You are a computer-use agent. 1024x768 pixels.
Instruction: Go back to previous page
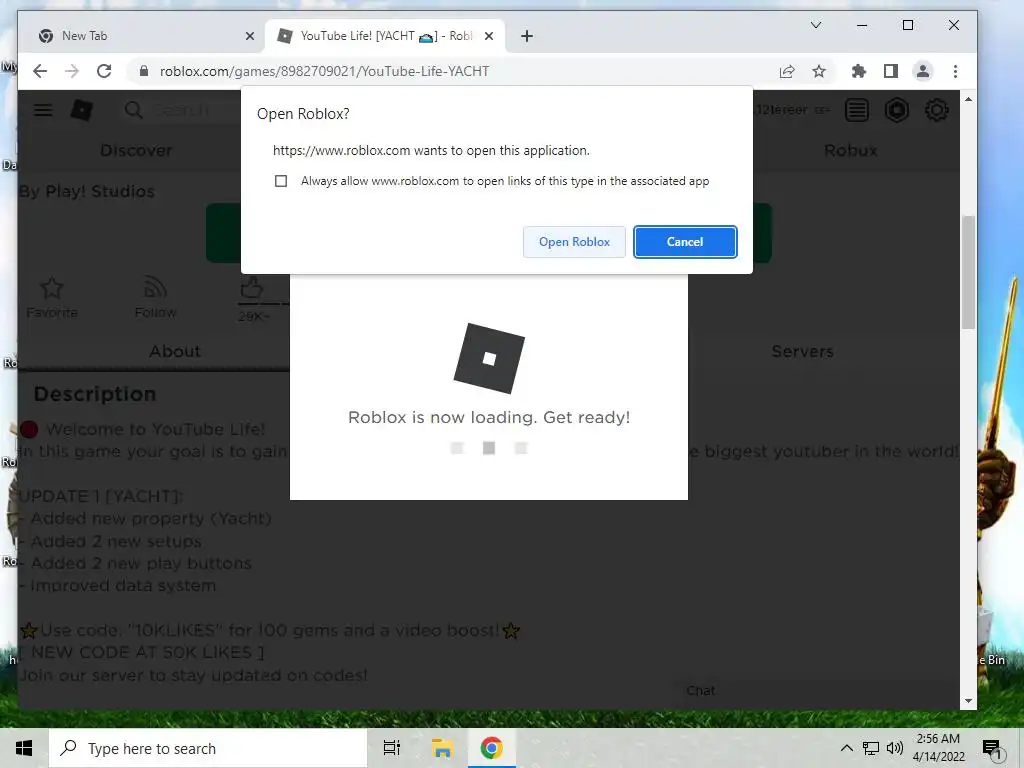(x=40, y=71)
